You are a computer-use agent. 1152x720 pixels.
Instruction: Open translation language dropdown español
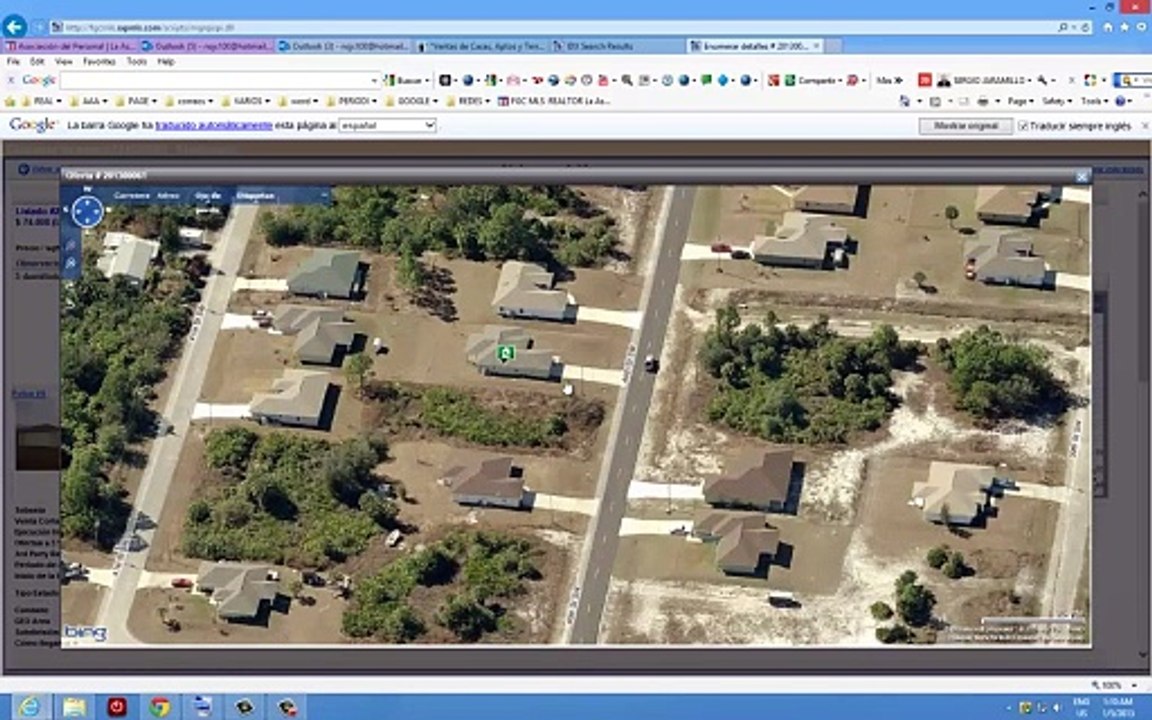387,126
